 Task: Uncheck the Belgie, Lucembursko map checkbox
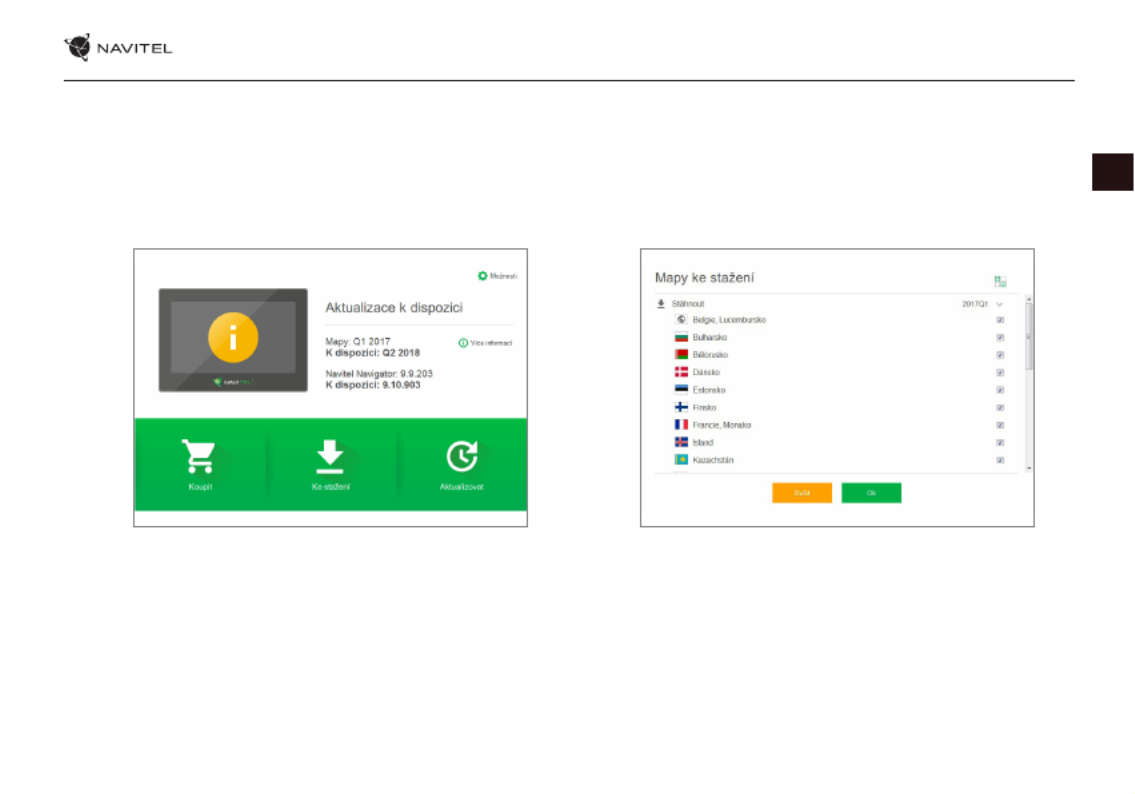tap(1000, 320)
